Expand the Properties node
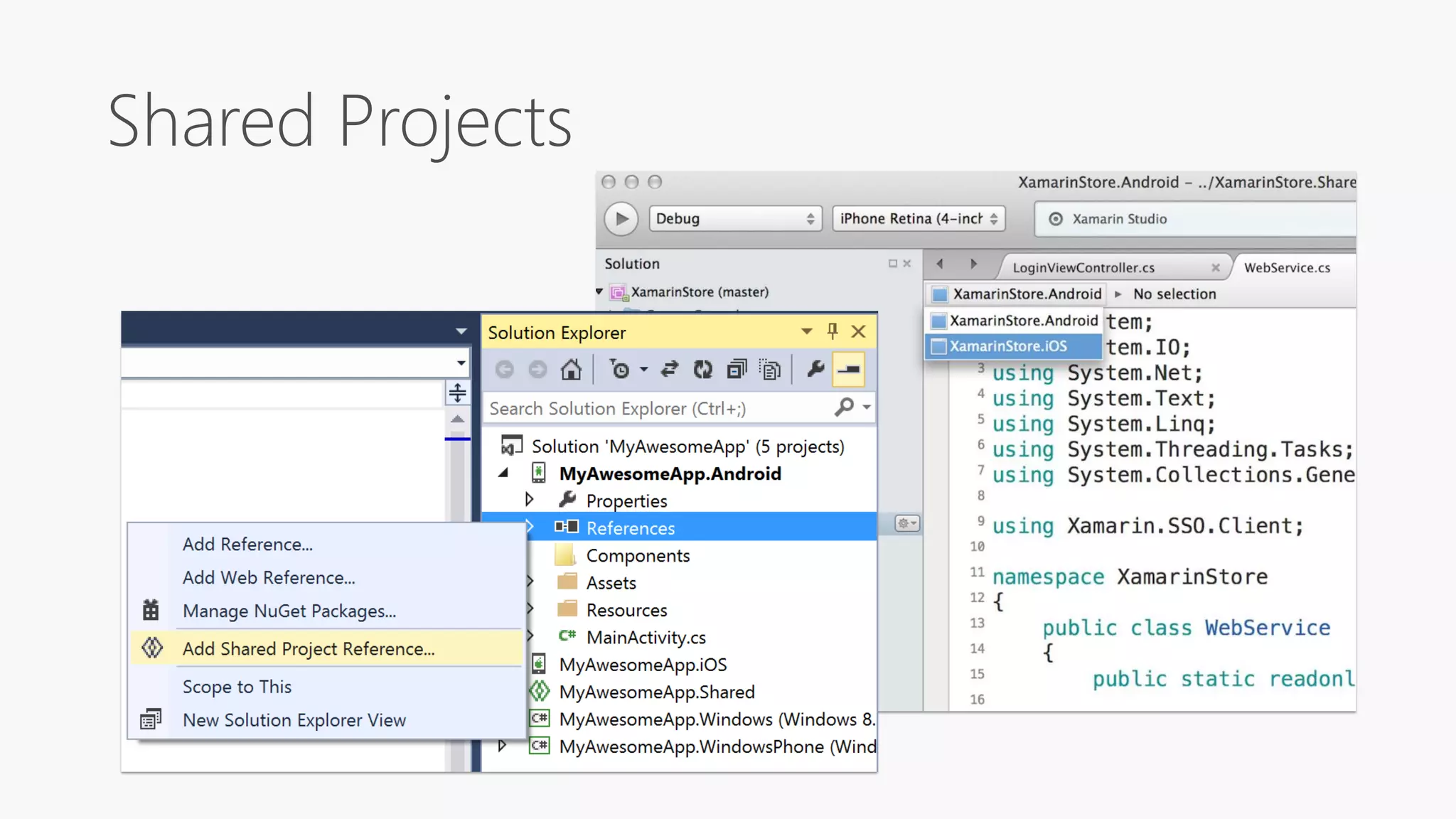 click(x=530, y=499)
